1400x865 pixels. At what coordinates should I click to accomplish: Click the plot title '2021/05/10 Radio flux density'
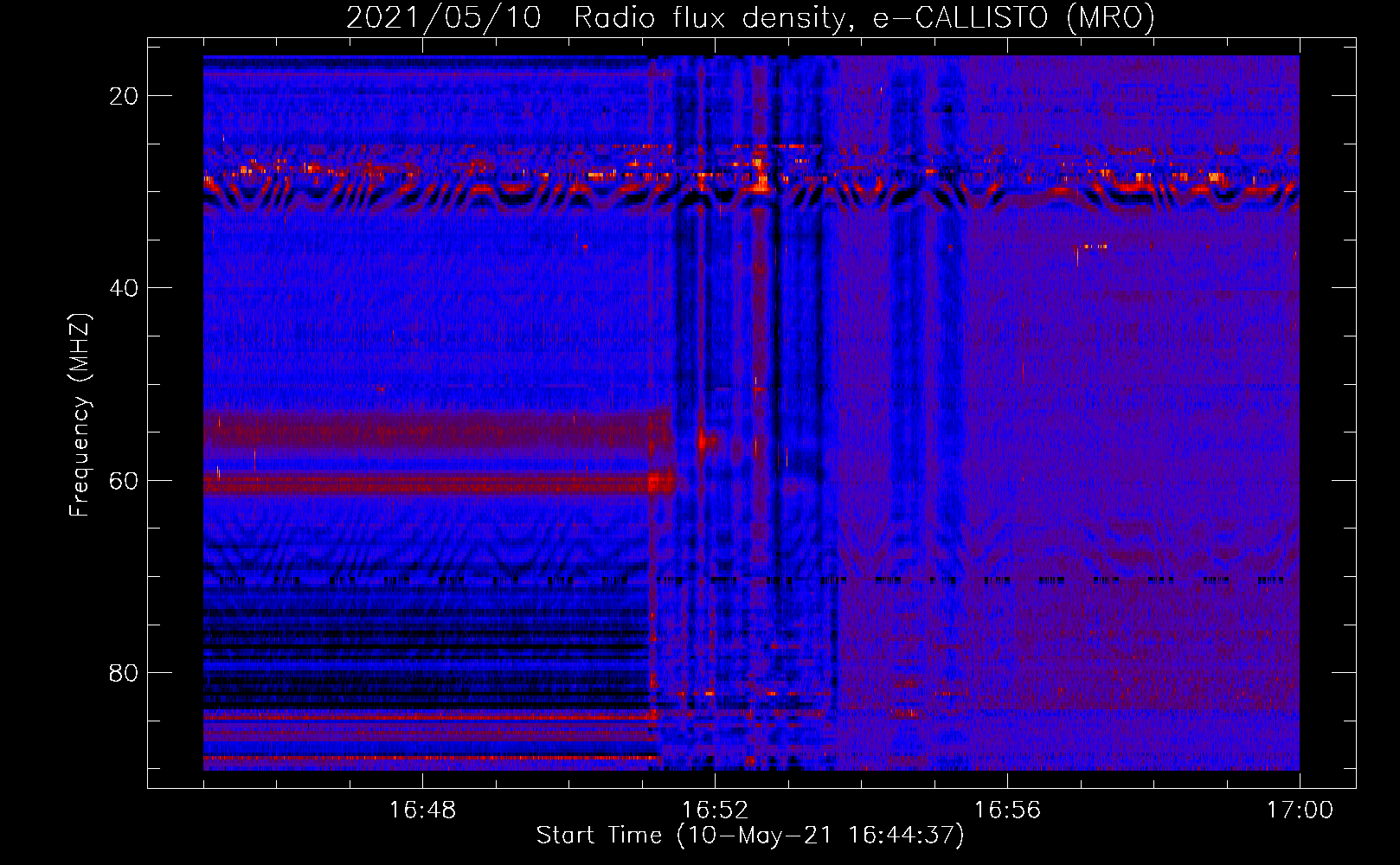point(750,17)
